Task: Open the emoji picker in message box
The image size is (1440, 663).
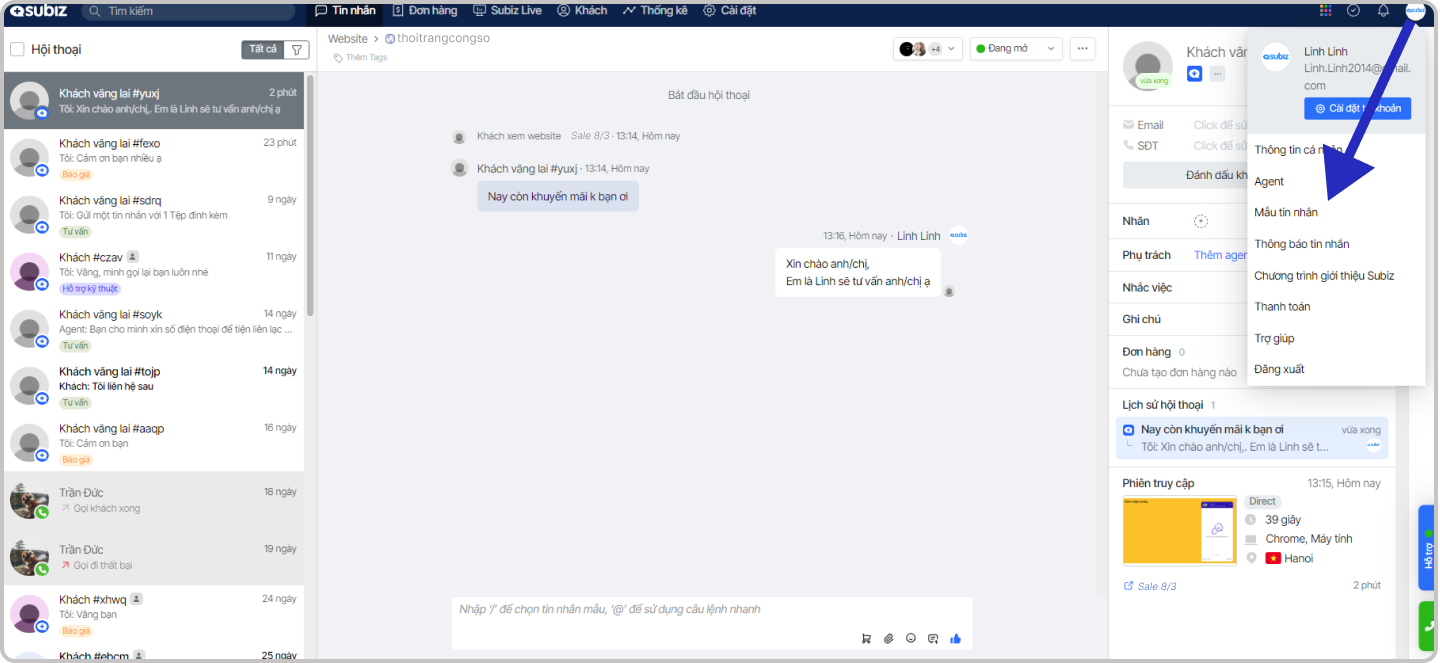Action: [x=910, y=639]
